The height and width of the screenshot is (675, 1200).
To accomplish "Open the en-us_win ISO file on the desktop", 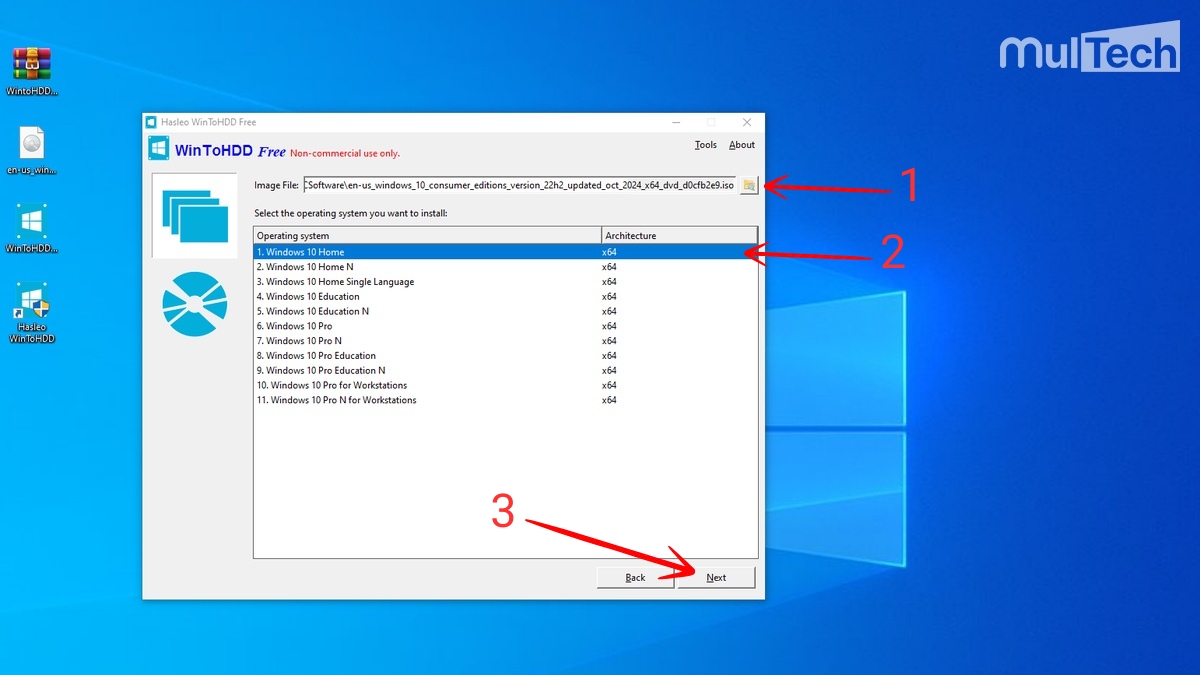I will pyautogui.click(x=30, y=143).
